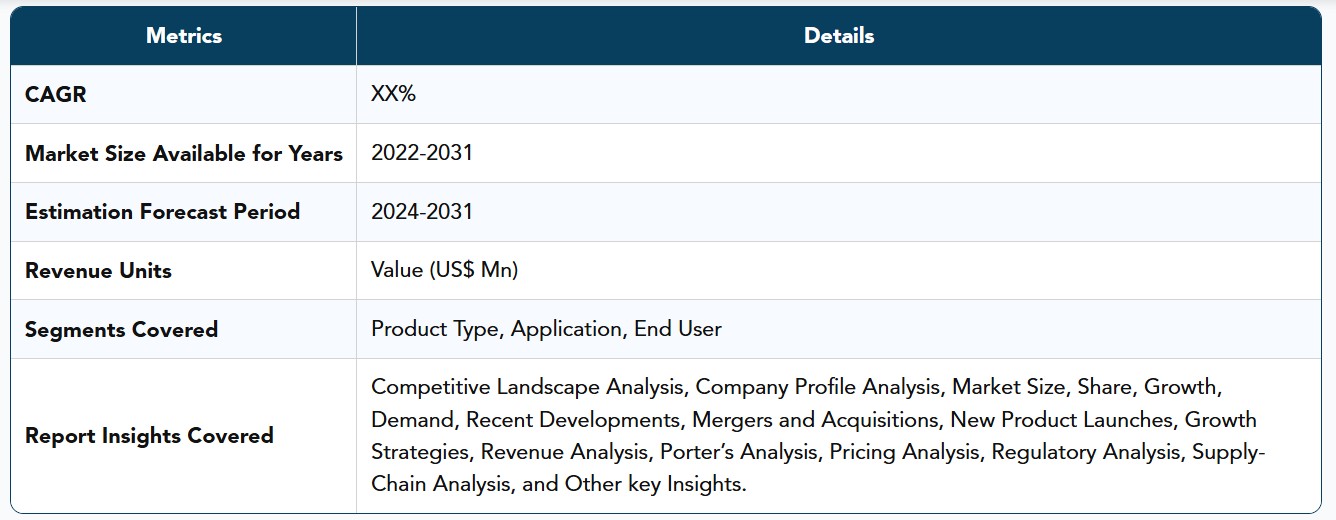
Task: Click the Details column header
Action: coord(839,36)
